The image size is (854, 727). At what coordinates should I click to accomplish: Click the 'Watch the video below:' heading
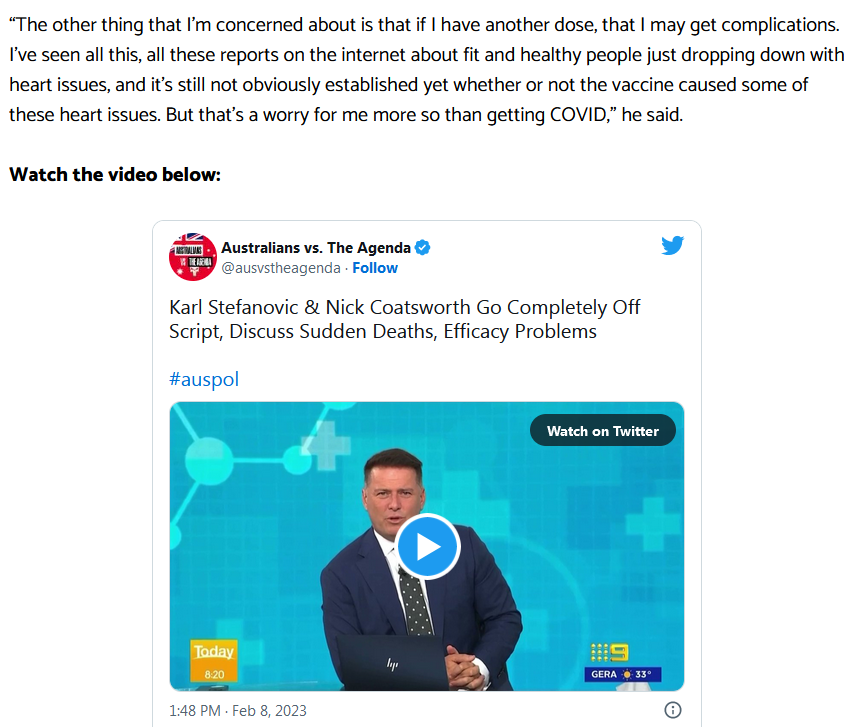pos(115,174)
